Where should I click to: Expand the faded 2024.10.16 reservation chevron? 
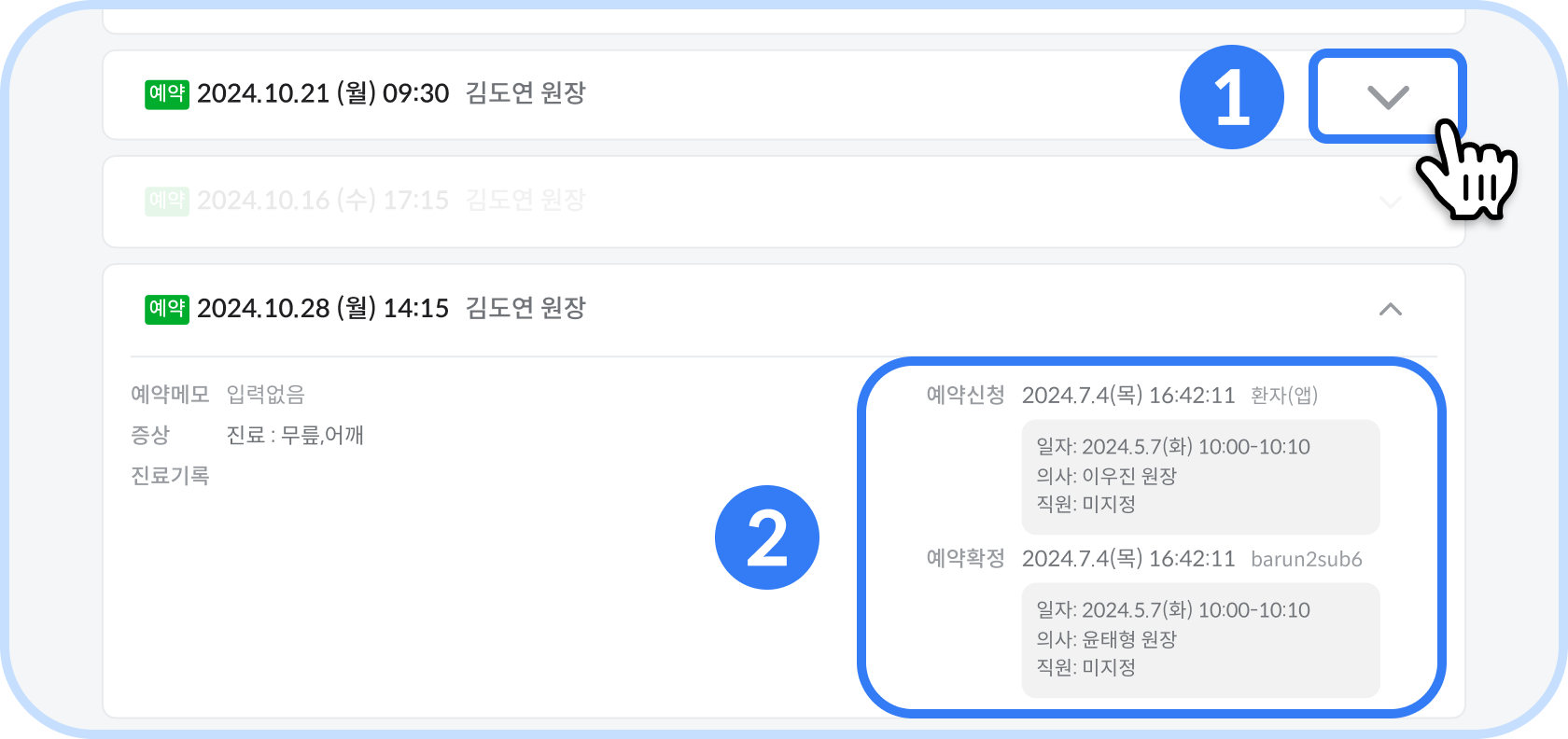pyautogui.click(x=1391, y=202)
